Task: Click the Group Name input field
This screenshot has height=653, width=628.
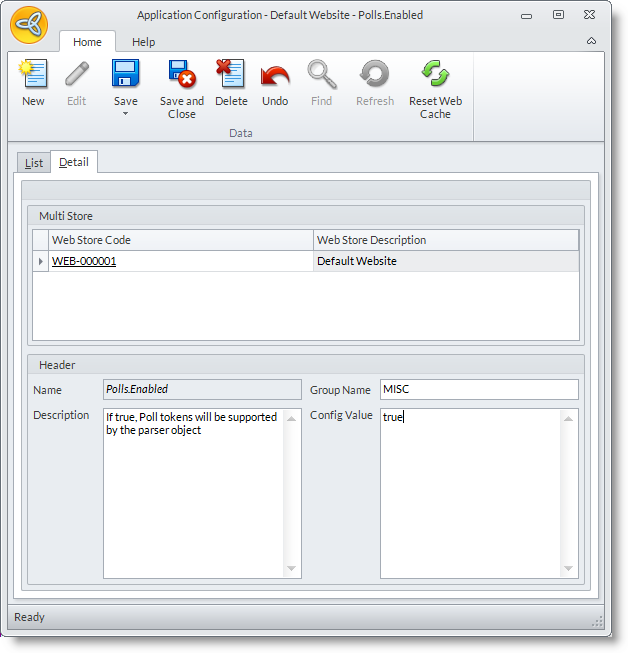Action: [x=478, y=389]
